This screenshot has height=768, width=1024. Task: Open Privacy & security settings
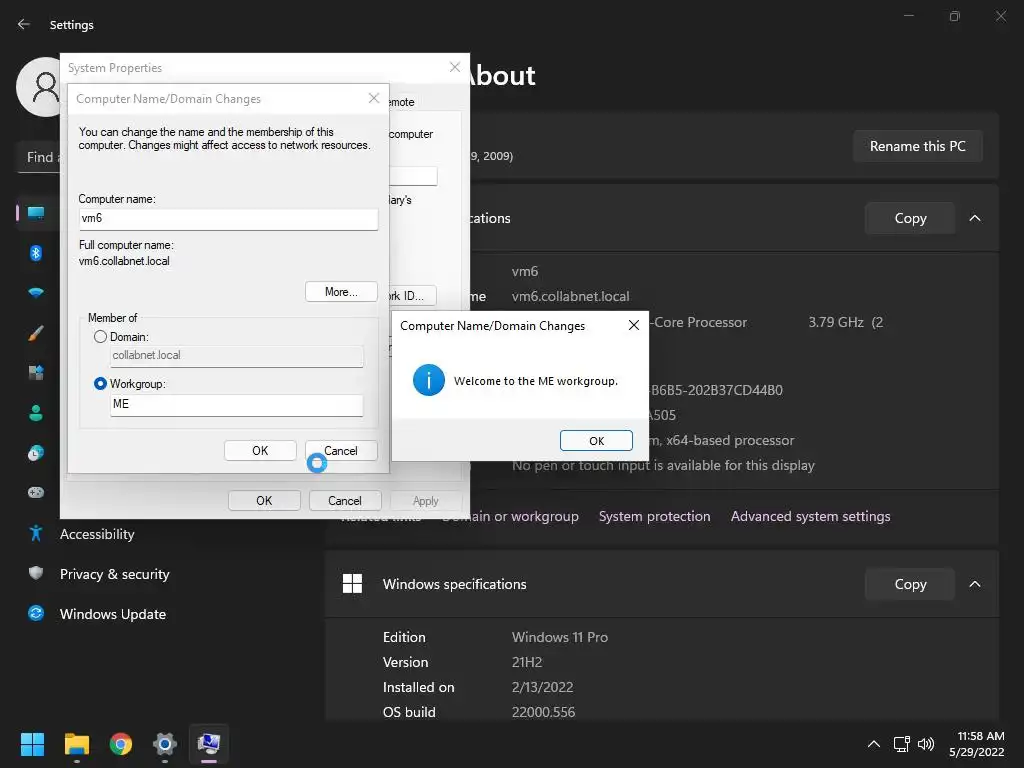[x=114, y=574]
